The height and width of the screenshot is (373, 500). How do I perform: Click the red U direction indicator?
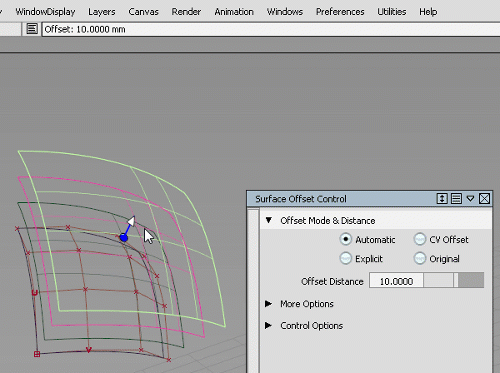tap(34, 293)
